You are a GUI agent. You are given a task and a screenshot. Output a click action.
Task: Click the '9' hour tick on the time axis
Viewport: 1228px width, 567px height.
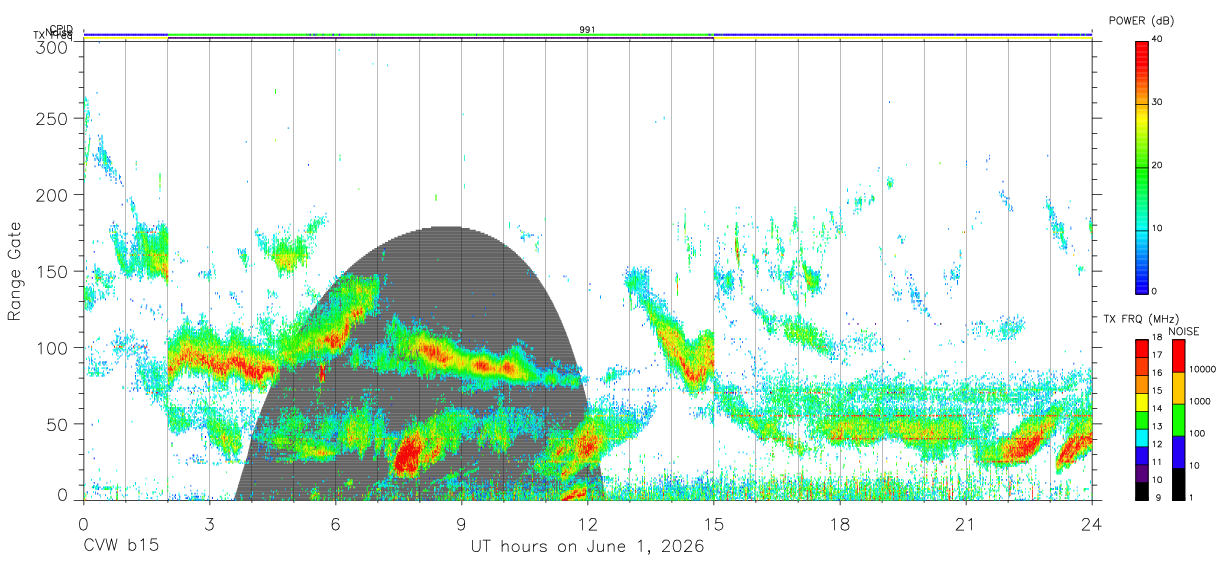(461, 523)
